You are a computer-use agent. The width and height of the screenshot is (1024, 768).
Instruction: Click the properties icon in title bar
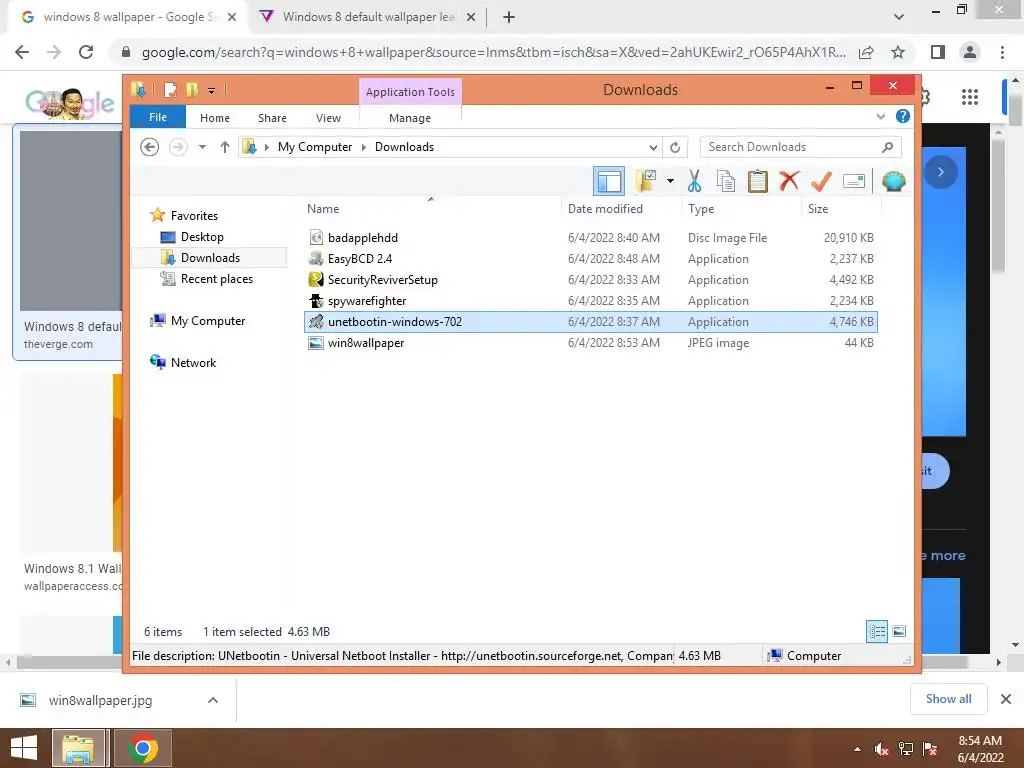[x=170, y=89]
